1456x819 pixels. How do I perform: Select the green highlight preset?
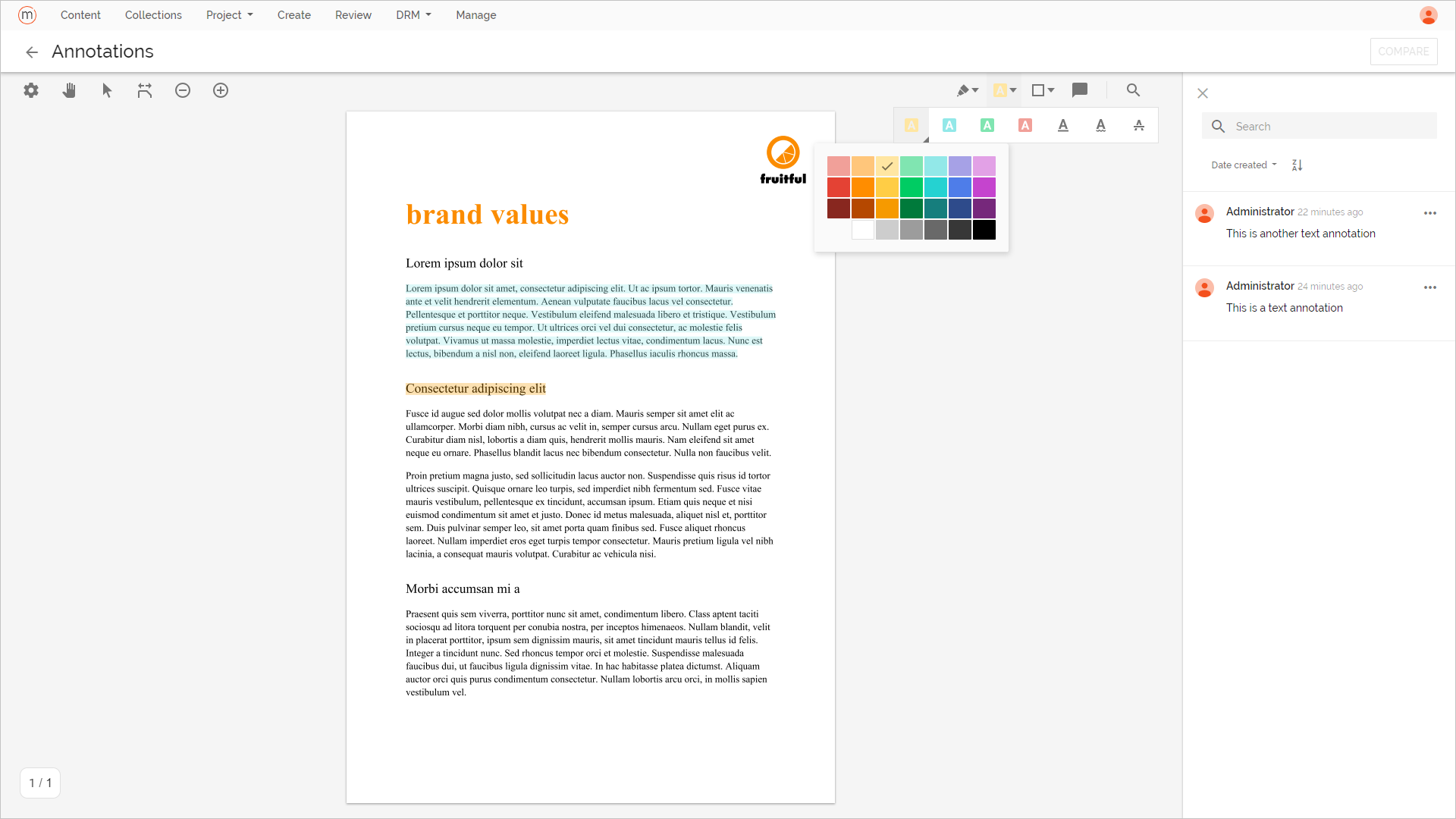pyautogui.click(x=987, y=125)
